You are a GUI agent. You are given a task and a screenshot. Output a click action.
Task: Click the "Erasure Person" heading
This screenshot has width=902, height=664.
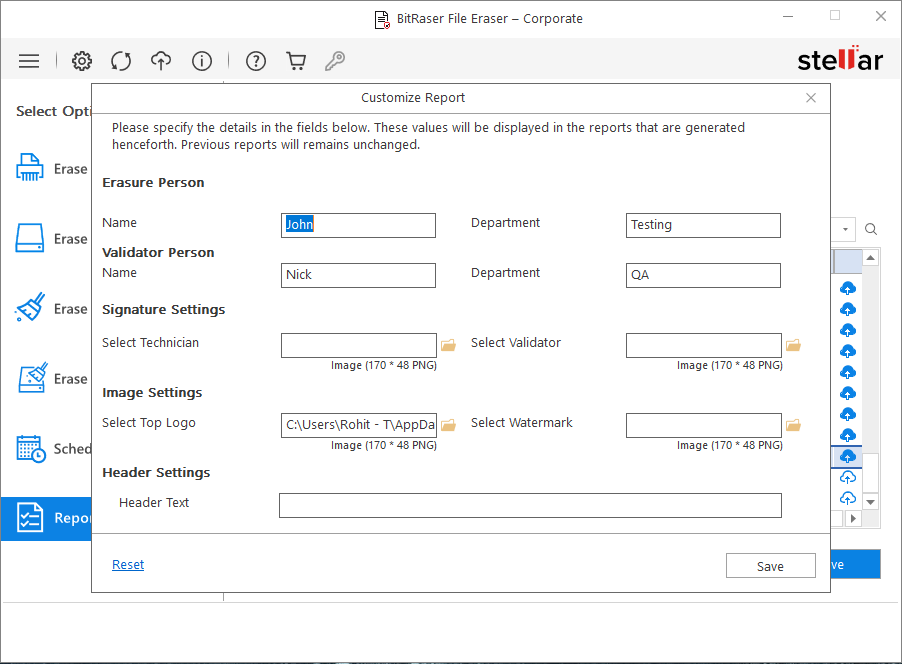(153, 183)
